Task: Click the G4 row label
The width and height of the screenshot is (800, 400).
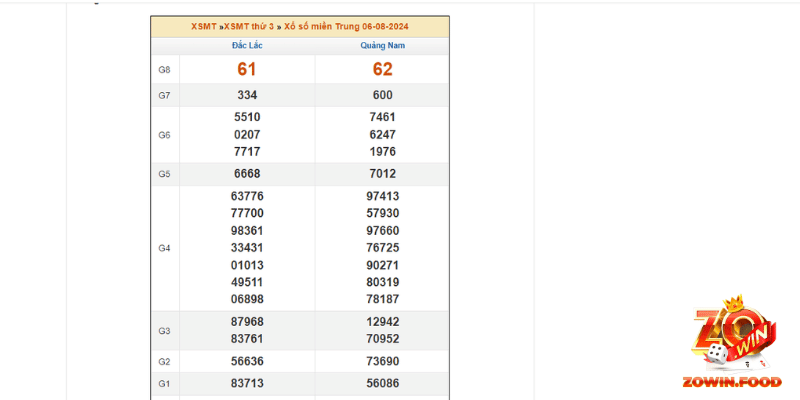Action: [165, 248]
